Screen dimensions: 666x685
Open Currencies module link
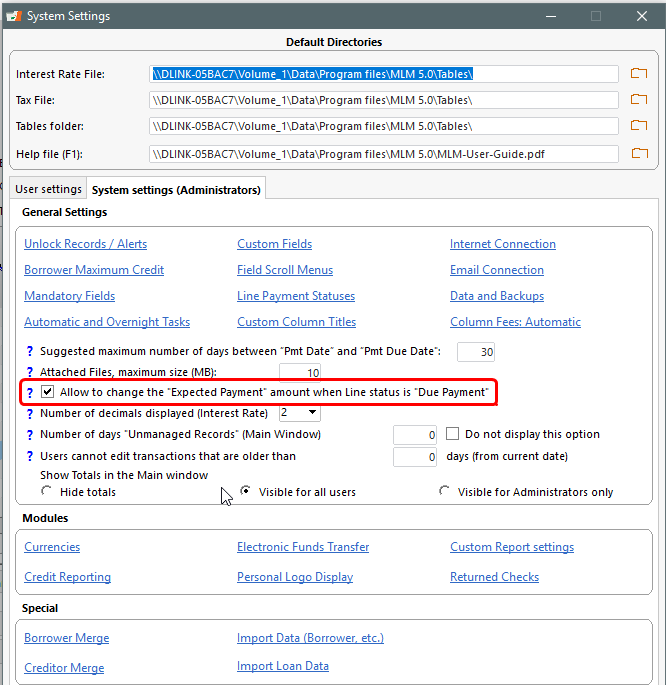point(52,547)
